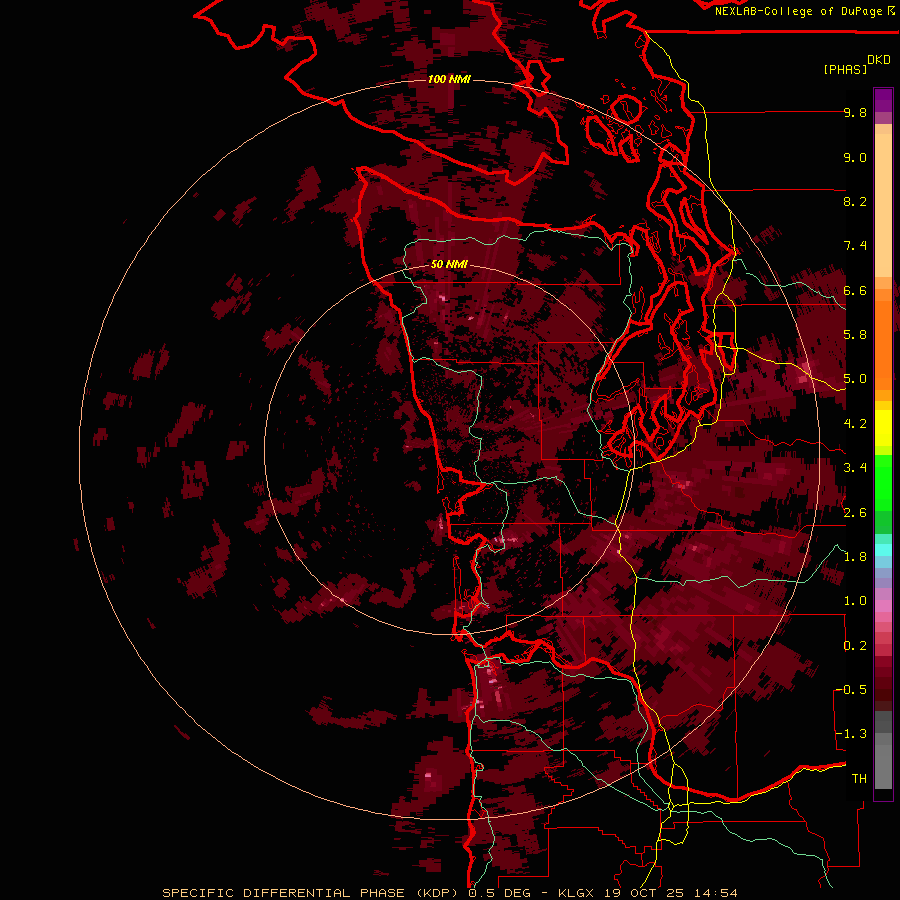Click the DKD unit label above the scale
Viewport: 900px width, 900px height.
pyautogui.click(x=879, y=60)
